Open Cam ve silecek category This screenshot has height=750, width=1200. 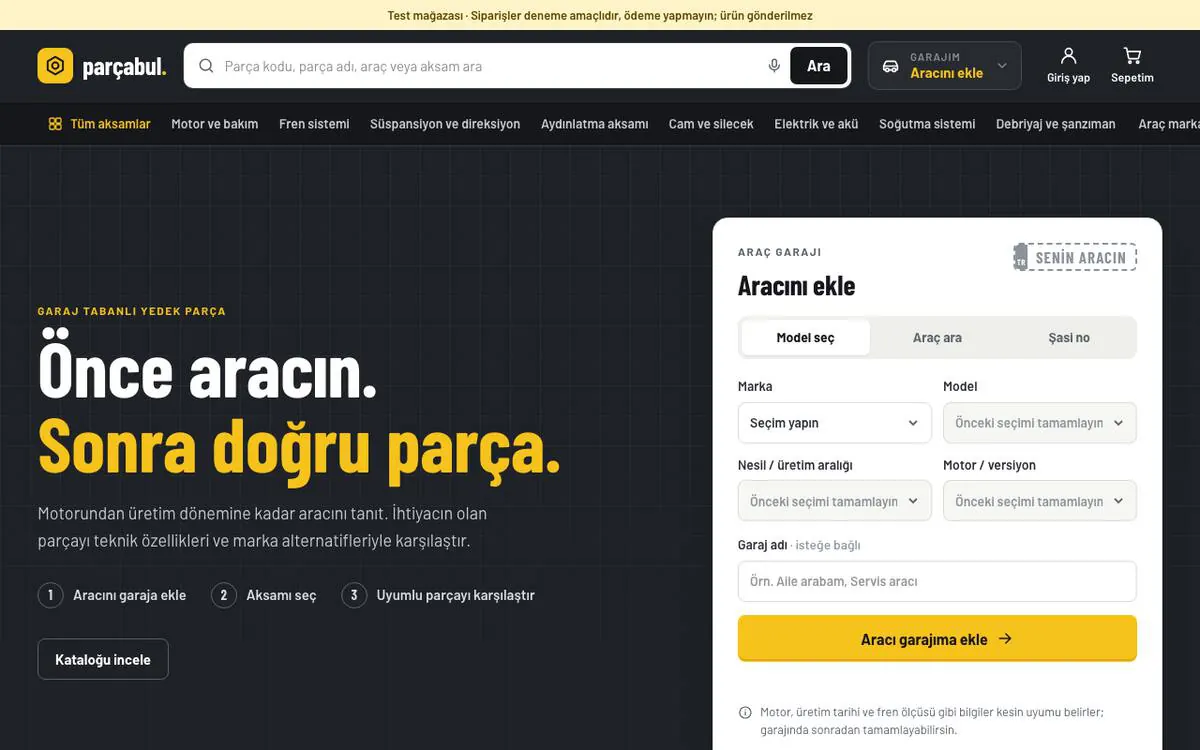click(x=711, y=124)
